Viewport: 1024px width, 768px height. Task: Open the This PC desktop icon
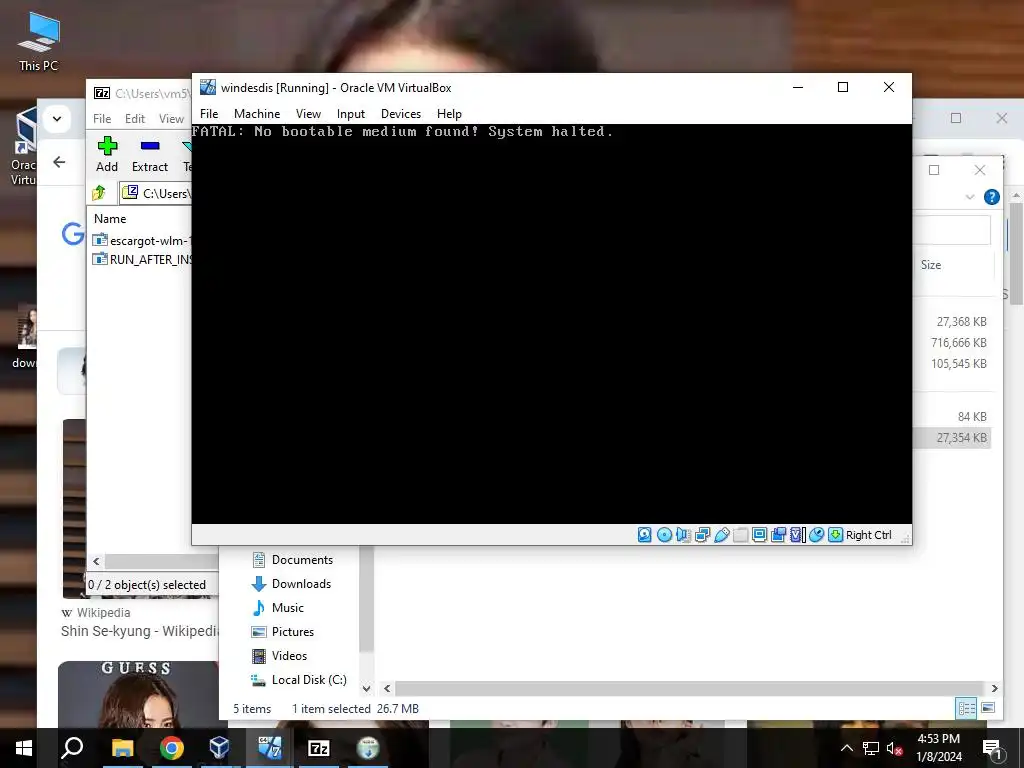[x=38, y=42]
